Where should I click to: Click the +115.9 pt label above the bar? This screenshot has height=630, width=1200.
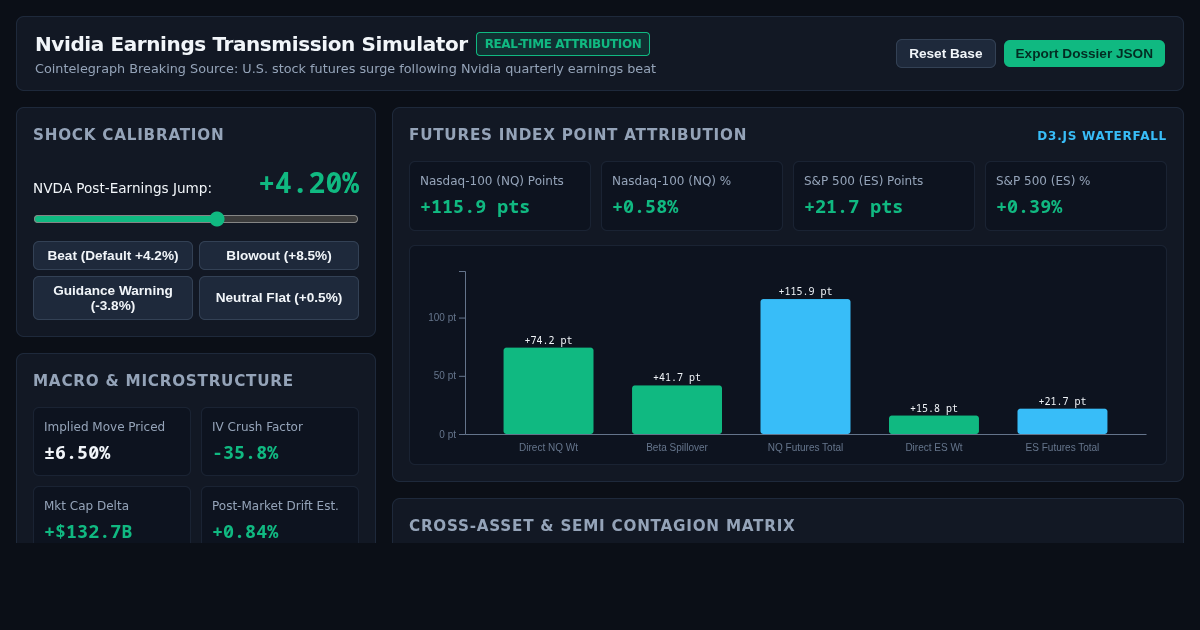pos(805,292)
